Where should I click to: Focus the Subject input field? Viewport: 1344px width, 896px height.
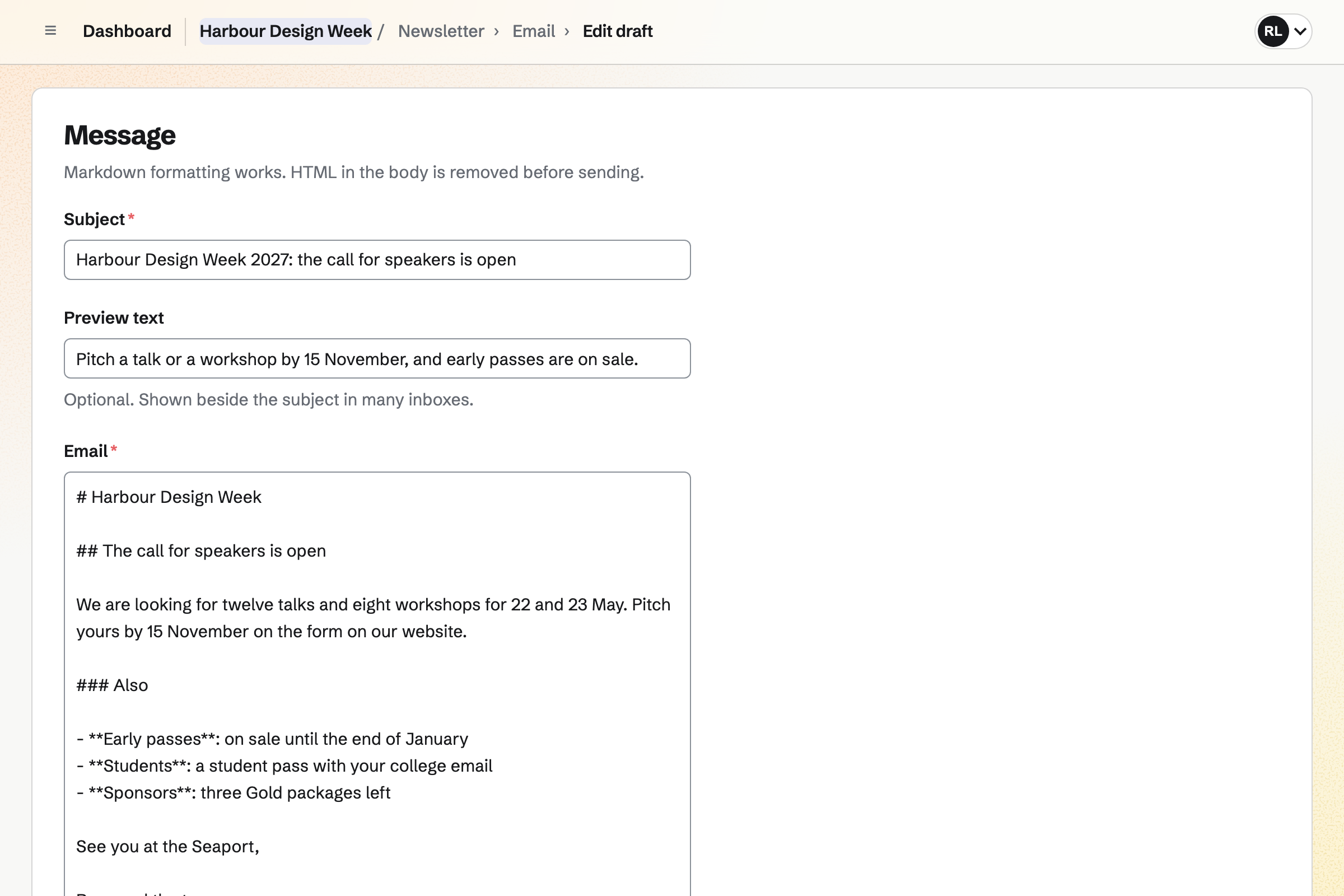pyautogui.click(x=377, y=260)
